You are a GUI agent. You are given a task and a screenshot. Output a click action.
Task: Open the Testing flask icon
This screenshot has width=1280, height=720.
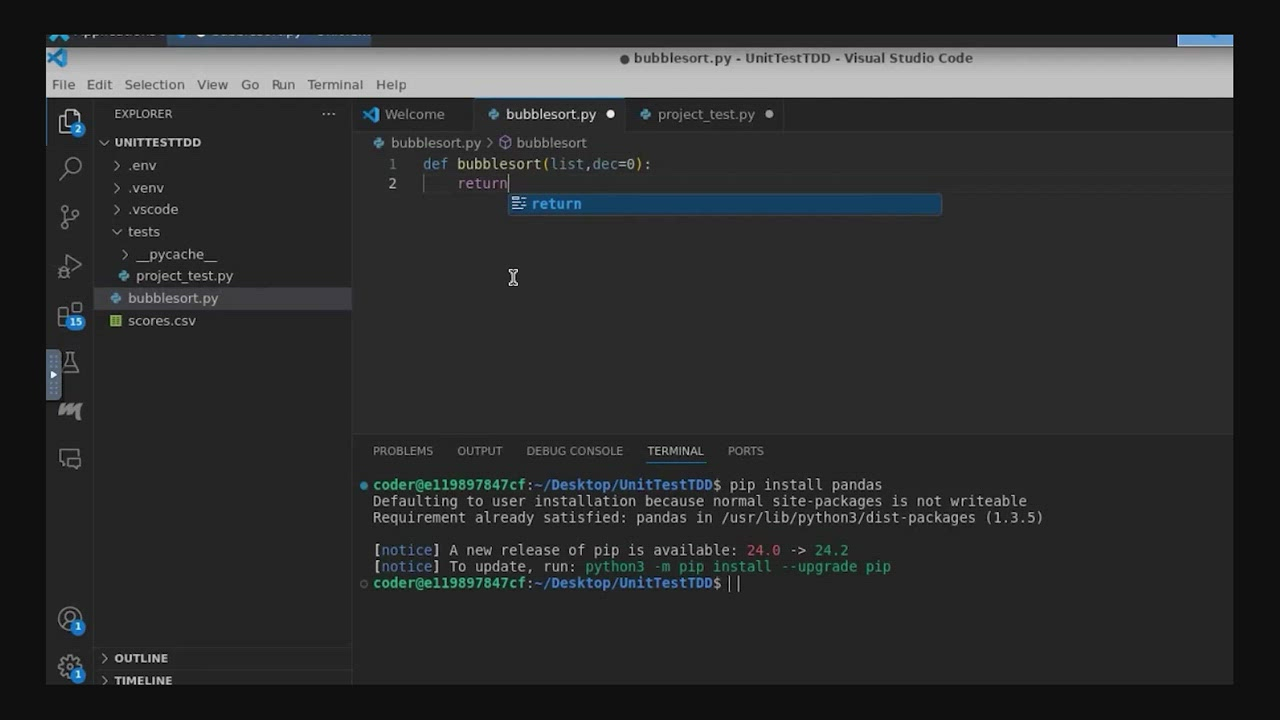pyautogui.click(x=70, y=363)
